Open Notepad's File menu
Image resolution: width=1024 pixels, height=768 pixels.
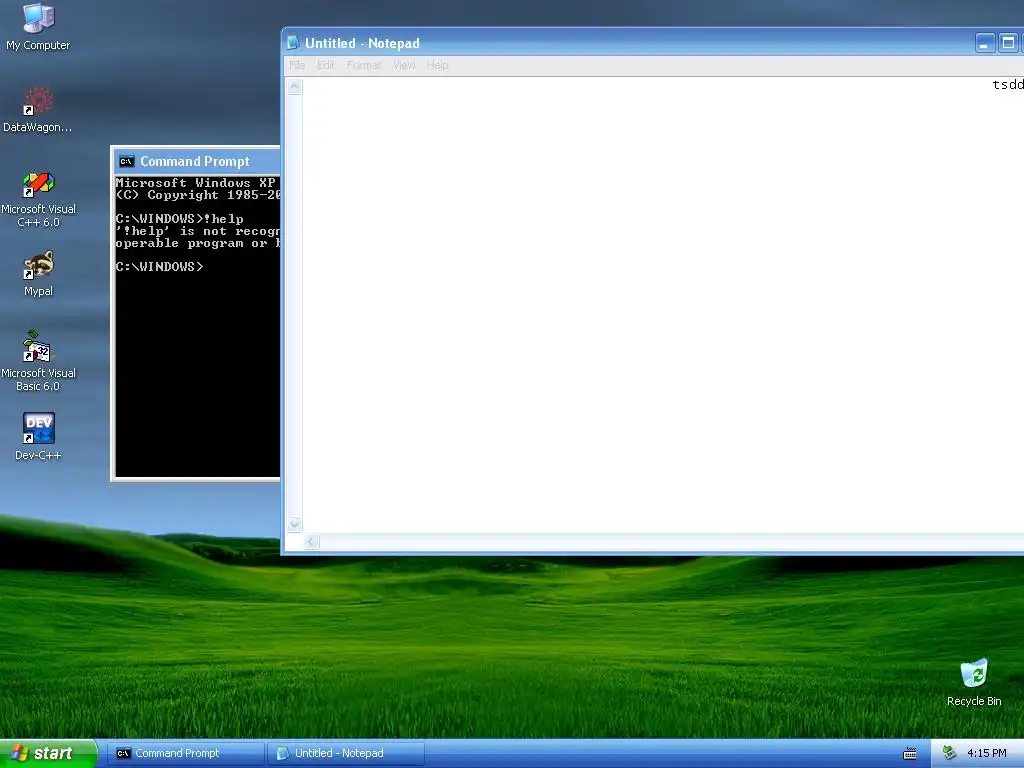tap(296, 65)
